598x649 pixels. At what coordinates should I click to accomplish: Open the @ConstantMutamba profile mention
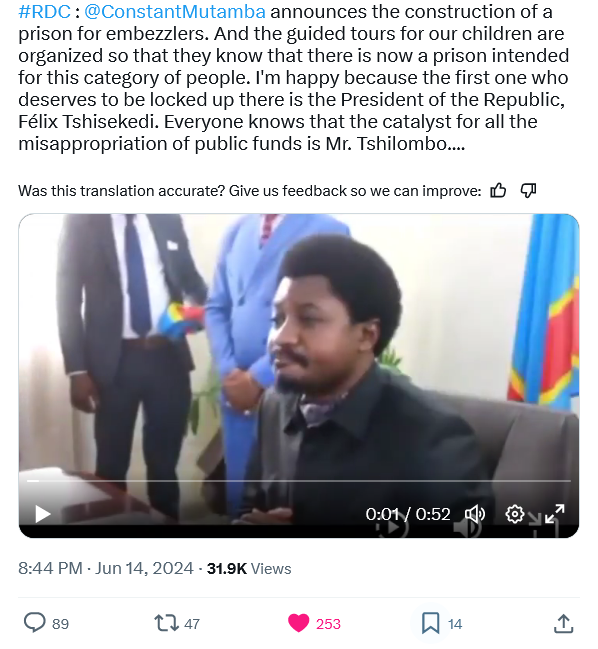[x=175, y=12]
